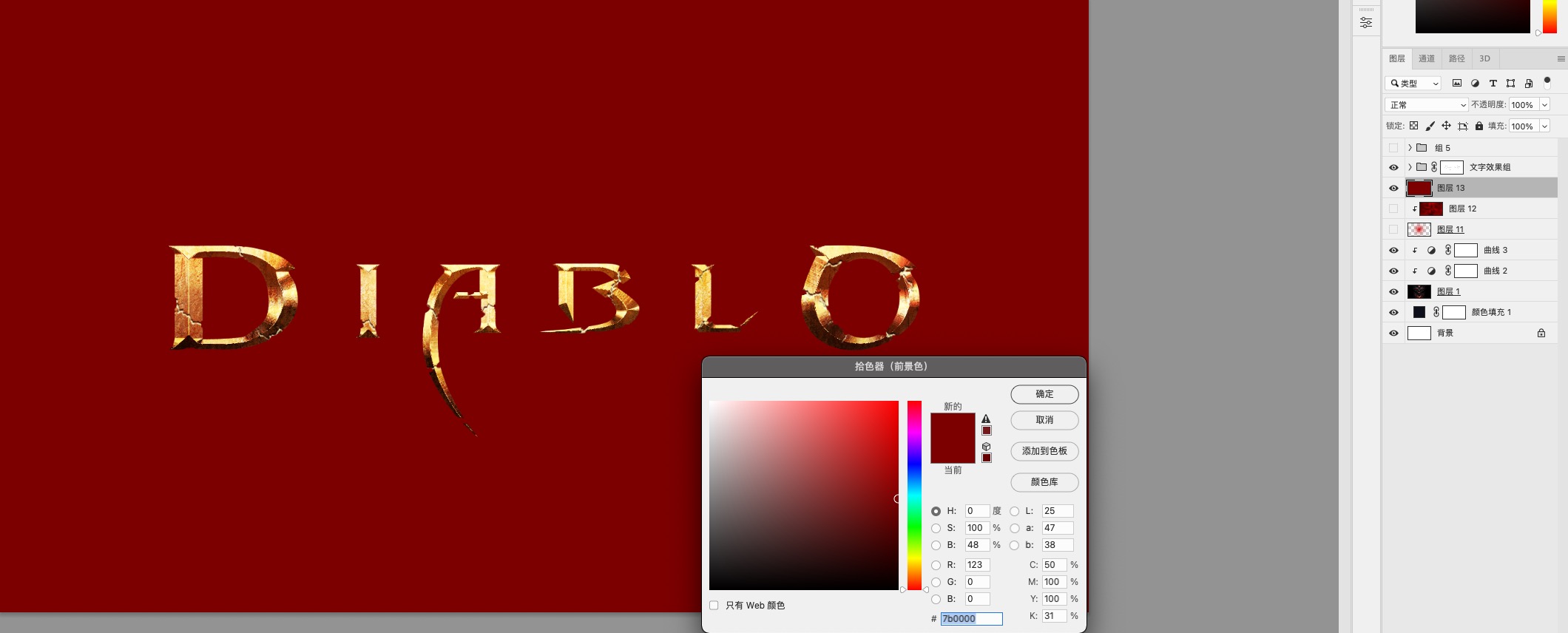Click the curves adjustment icon on 曲线 3
The width and height of the screenshot is (1568, 633).
click(x=1431, y=250)
